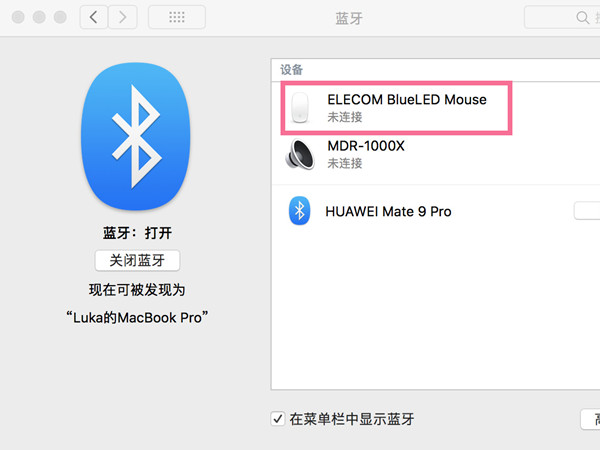Turn off Bluetooth with 关闭蓝牙 button
This screenshot has height=450, width=600.
pos(137,261)
